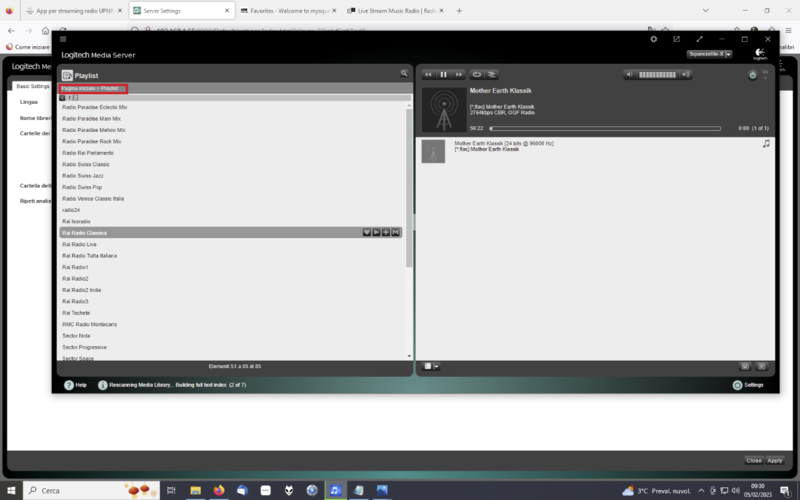Viewport: 800px width, 500px height.
Task: Open Settings at bottom right of server
Action: point(748,384)
